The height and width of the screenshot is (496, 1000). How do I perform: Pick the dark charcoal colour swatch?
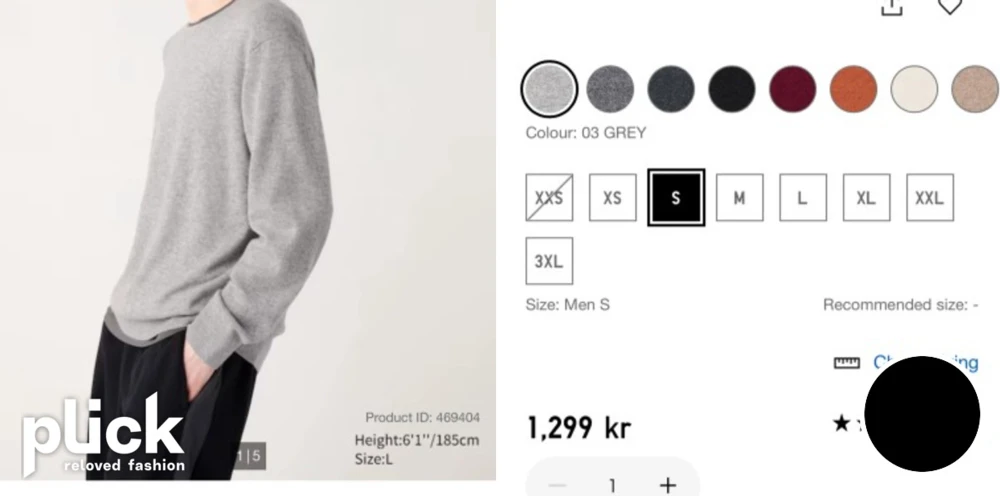coord(671,89)
